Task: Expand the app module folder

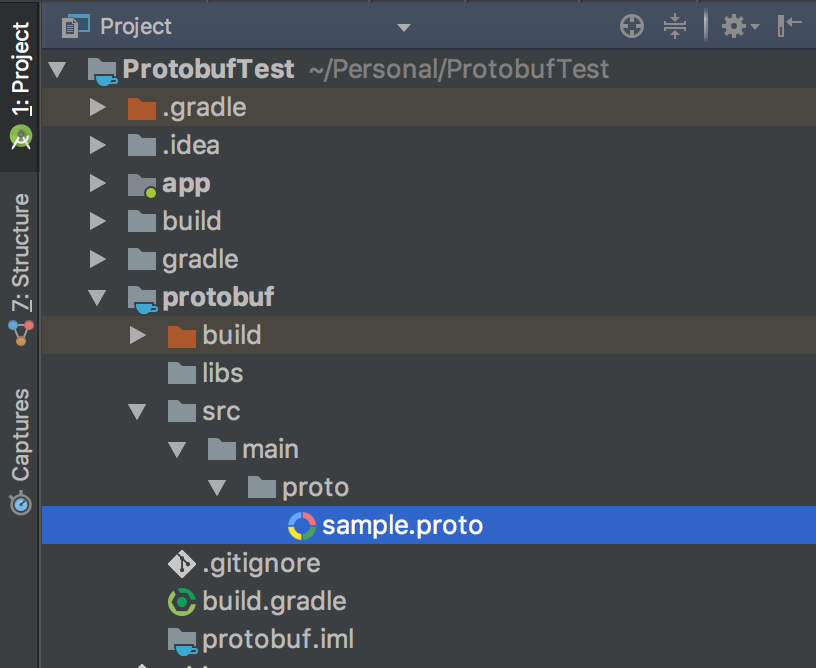Action: click(97, 184)
